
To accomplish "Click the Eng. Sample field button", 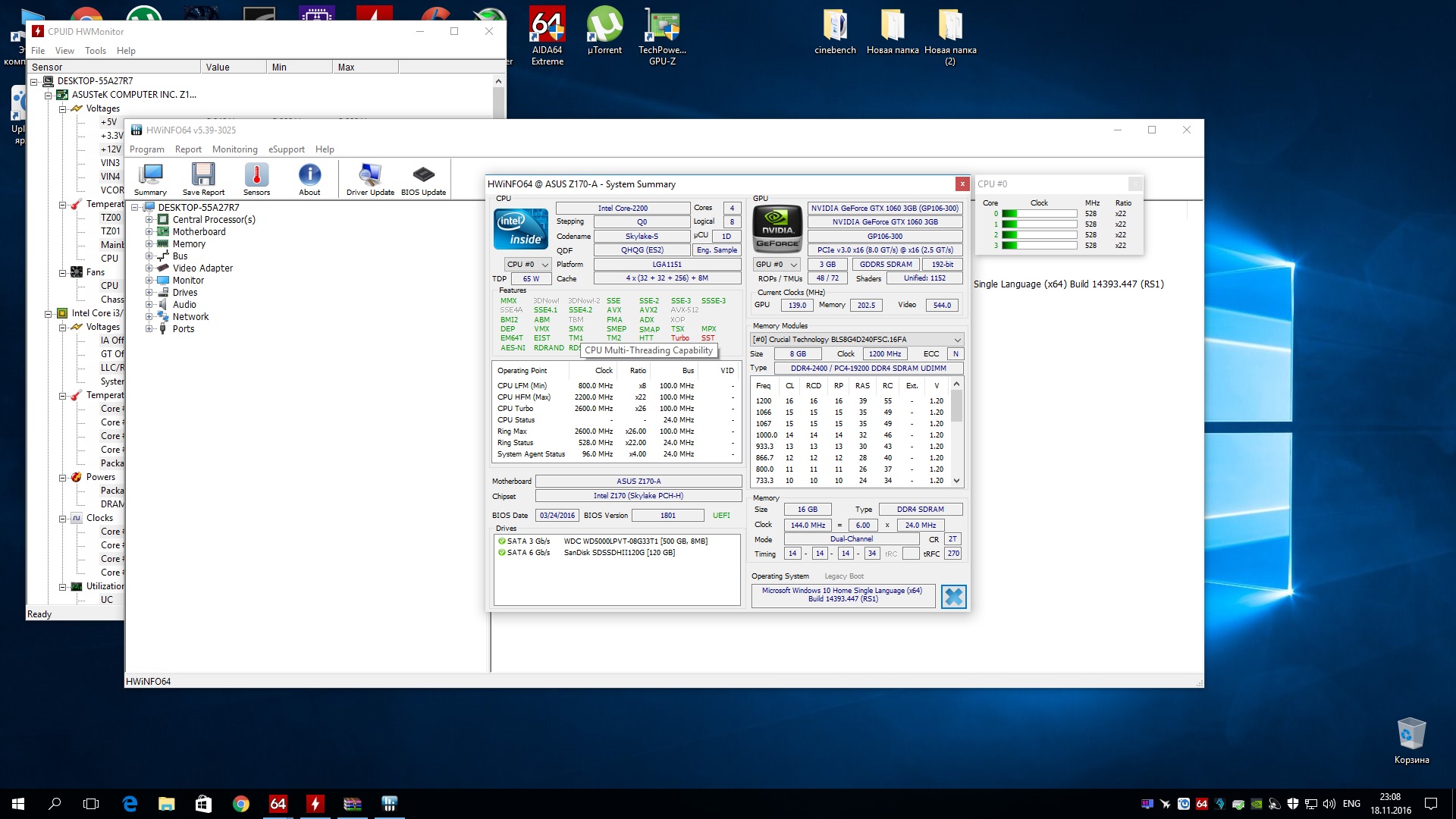I will 717,250.
